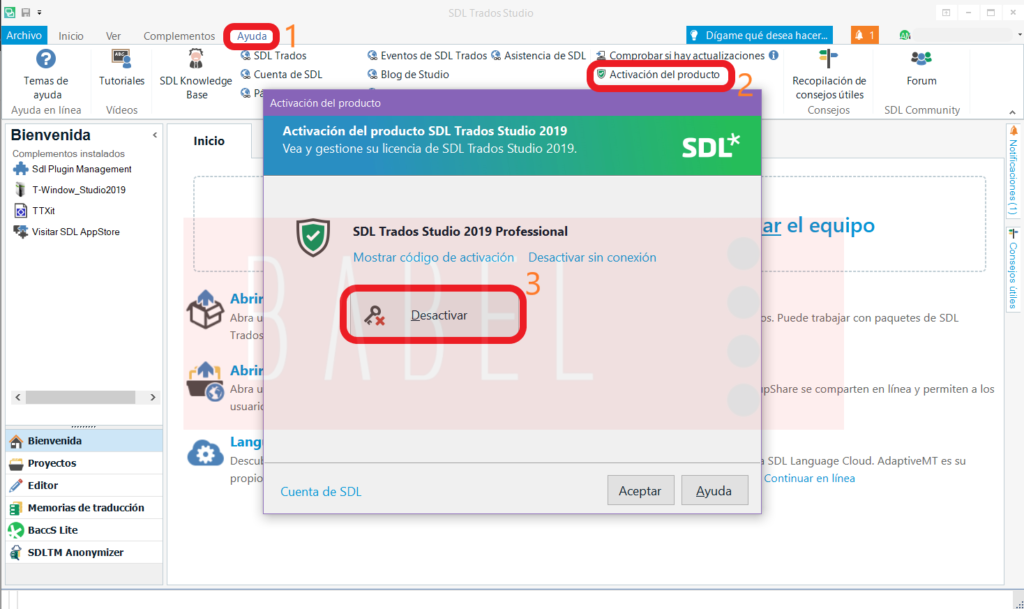Click the Language Cloud gear icon

tap(205, 452)
